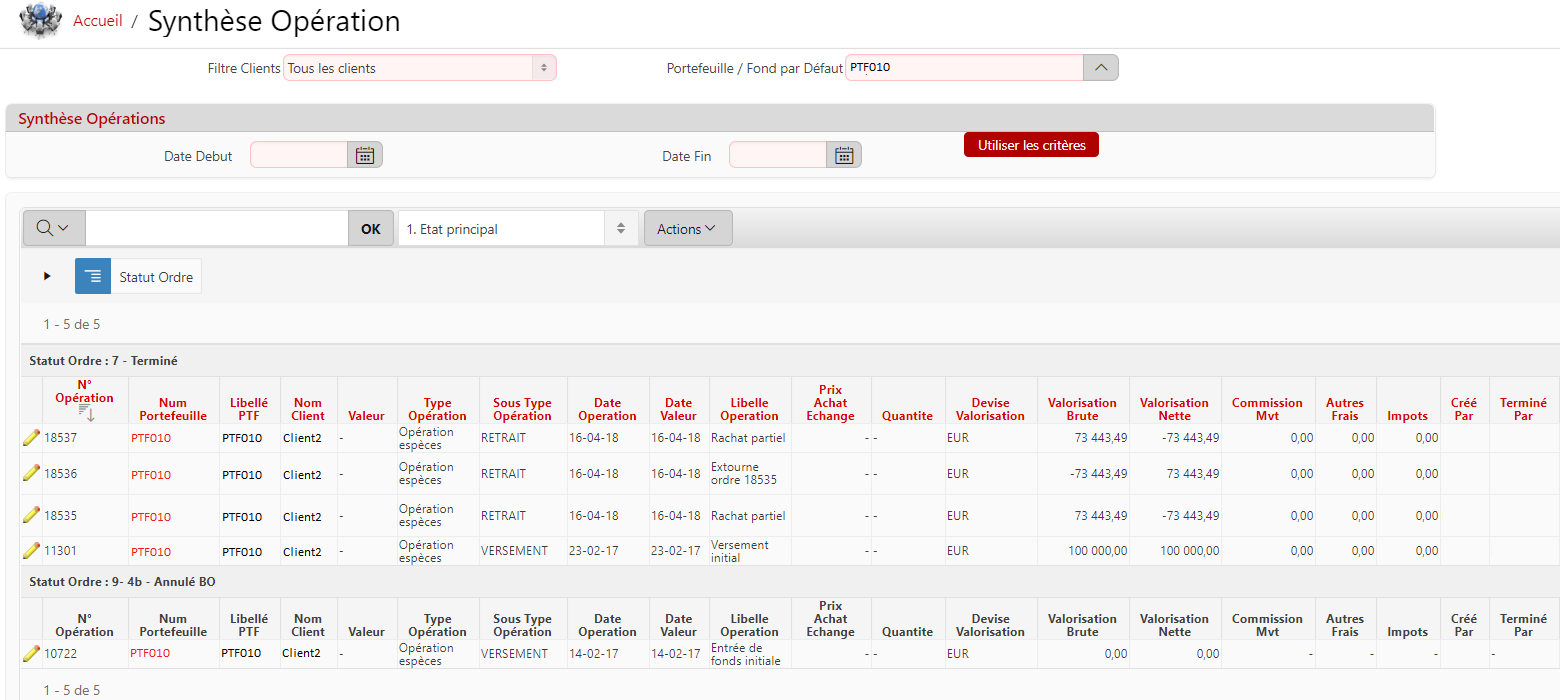Viewport: 1560px width, 700px height.
Task: Click the edit pencil for operation 18537
Action: pos(31,437)
